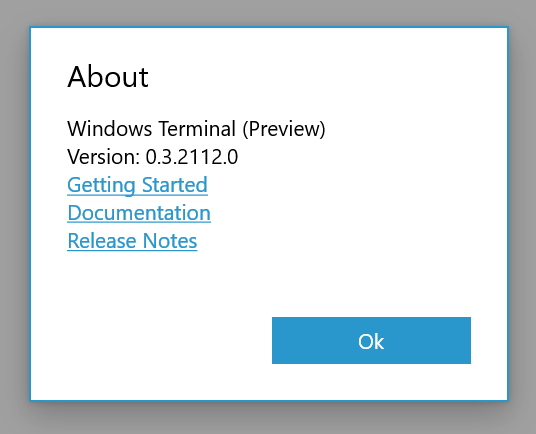Viewport: 536px width, 434px height.
Task: Click the word "Windows" in the app name
Action: 109,129
